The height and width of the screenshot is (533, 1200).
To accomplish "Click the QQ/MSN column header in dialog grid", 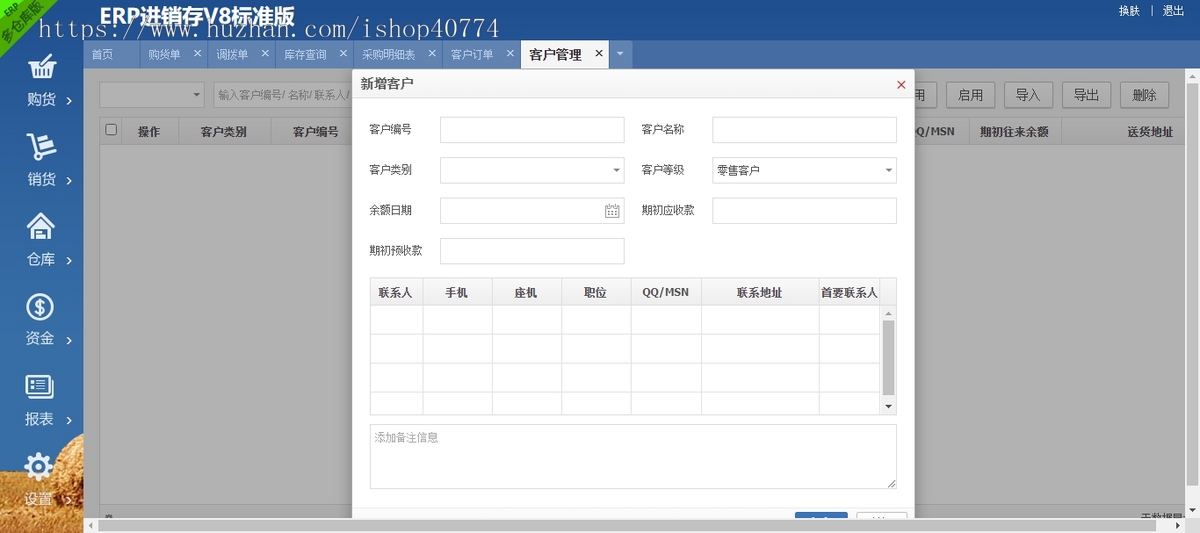I will pyautogui.click(x=666, y=292).
